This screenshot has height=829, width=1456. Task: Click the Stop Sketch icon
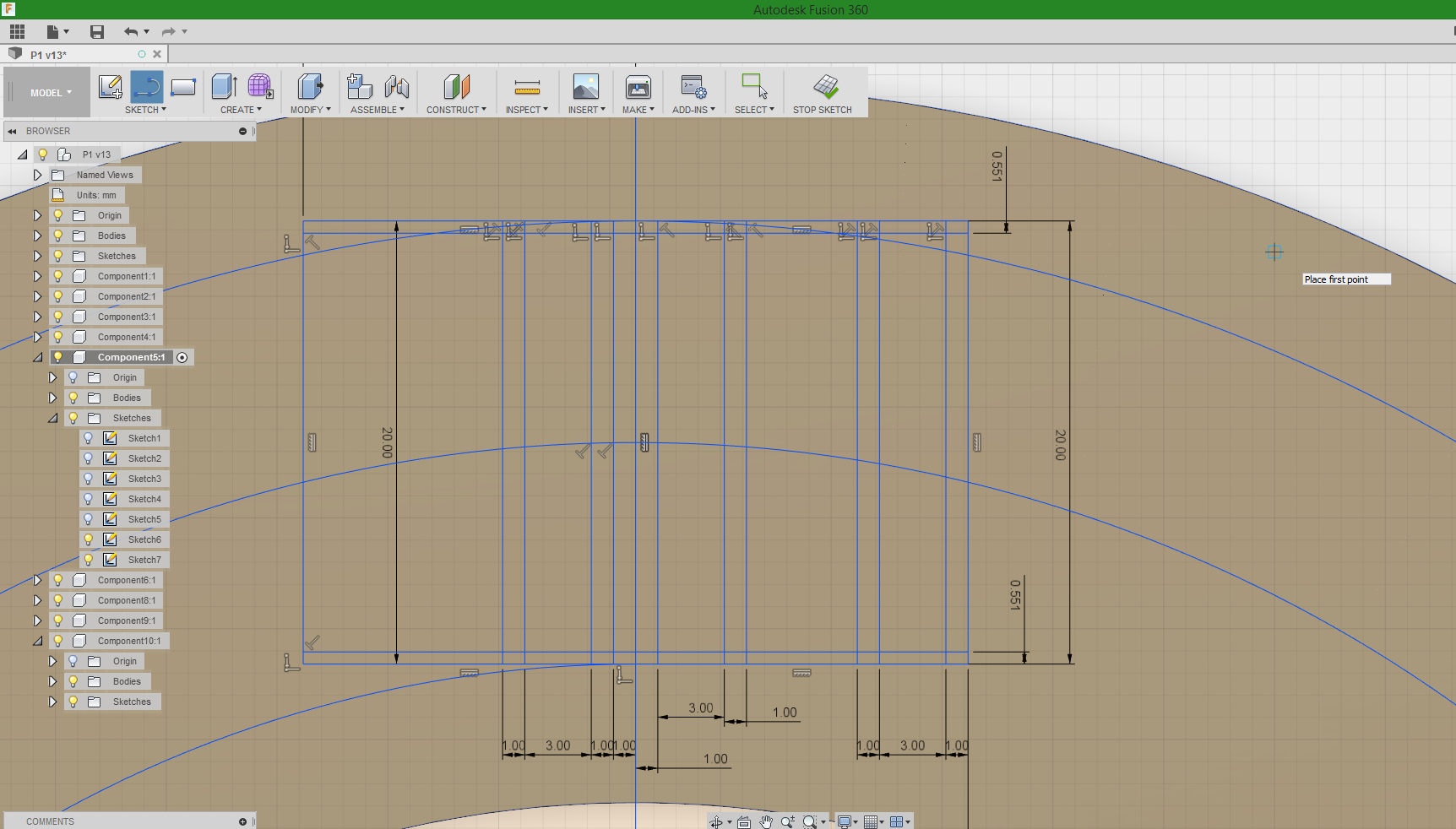825,86
